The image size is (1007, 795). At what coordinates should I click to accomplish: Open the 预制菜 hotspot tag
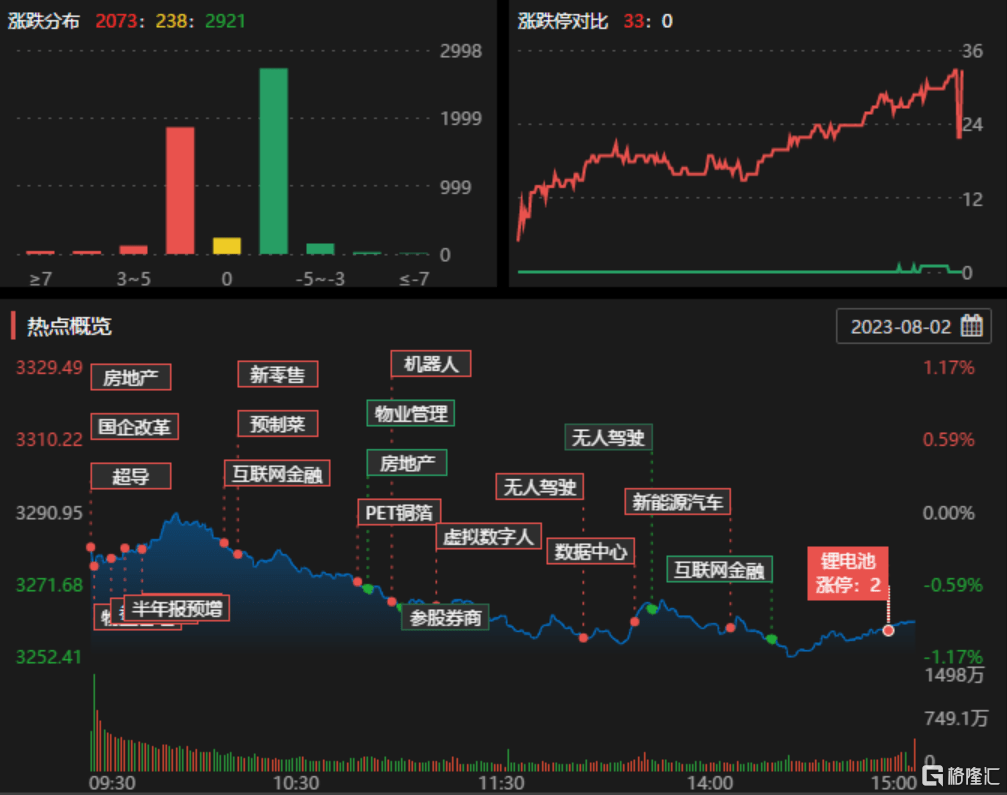(277, 424)
